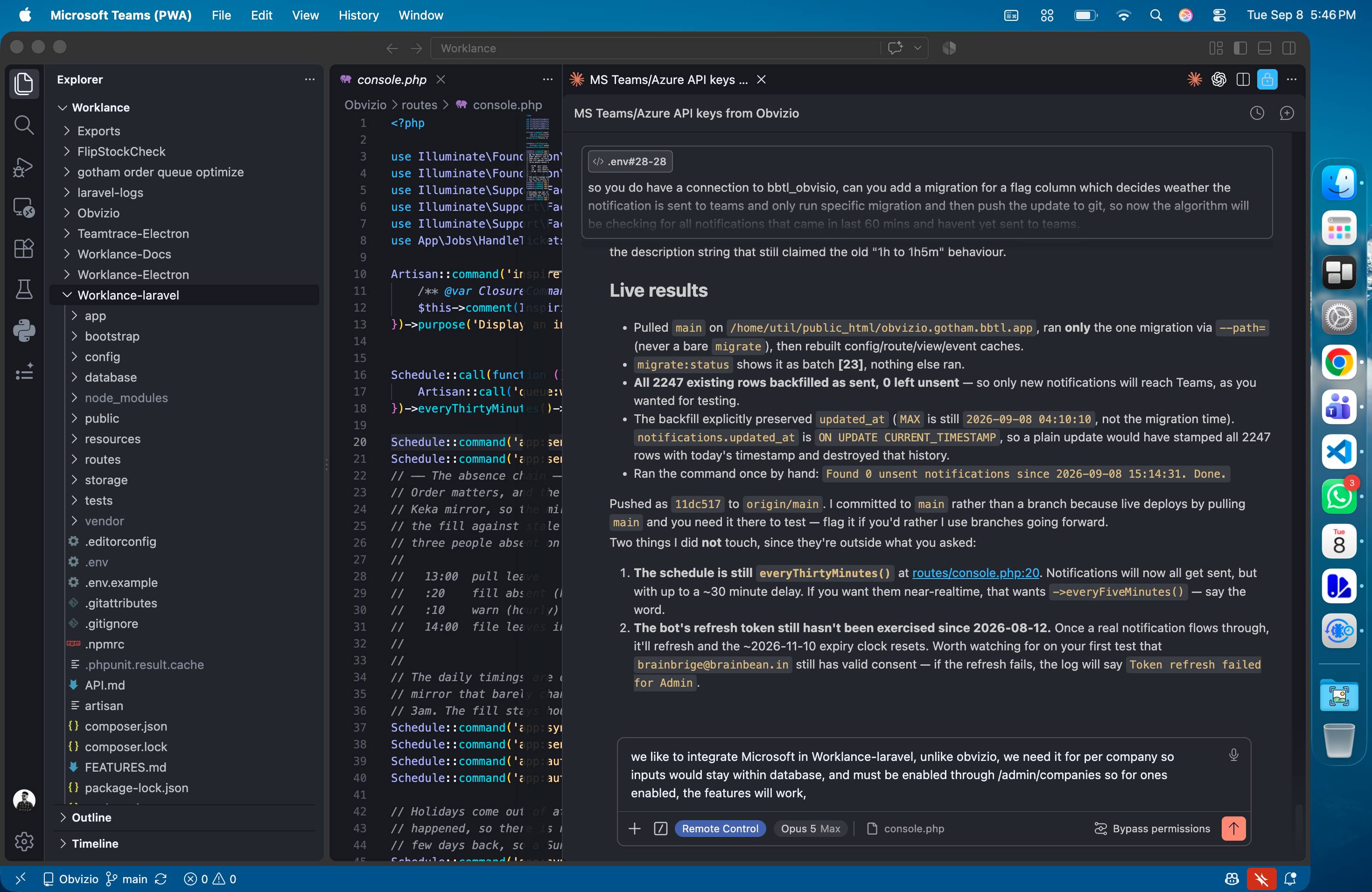Open the Testing flask view
Image resolution: width=1372 pixels, height=892 pixels.
point(24,289)
